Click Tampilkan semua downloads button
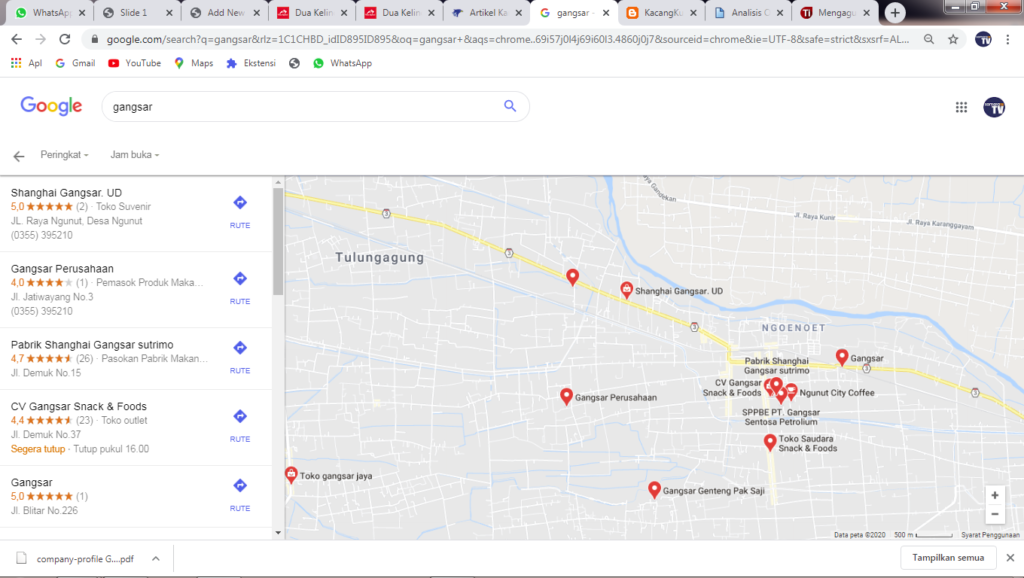This screenshot has height=578, width=1024. click(x=948, y=558)
